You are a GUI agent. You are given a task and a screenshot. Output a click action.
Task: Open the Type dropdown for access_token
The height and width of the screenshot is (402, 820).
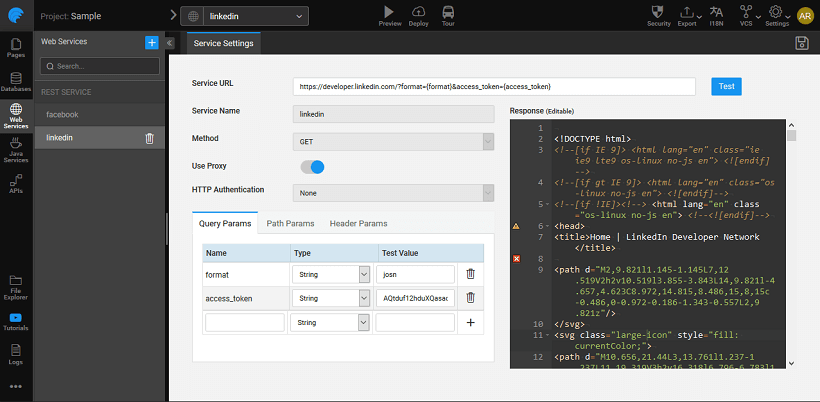click(x=331, y=298)
